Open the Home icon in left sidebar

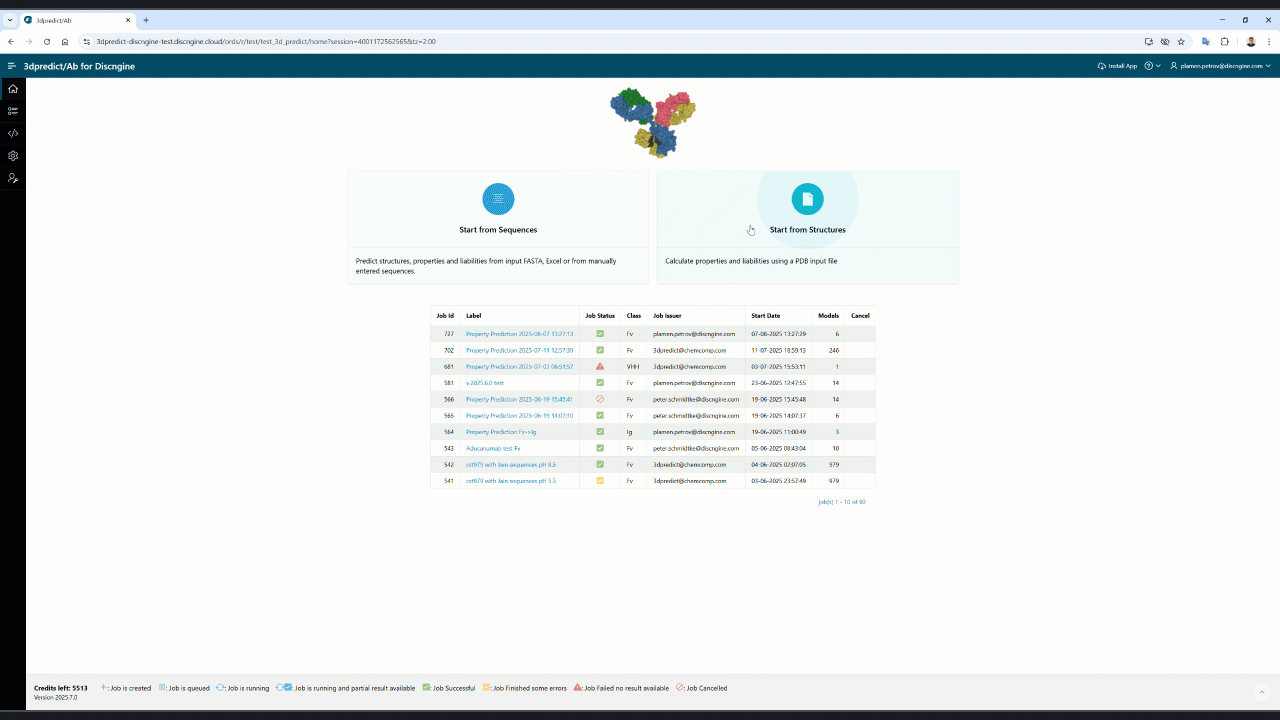[x=13, y=88]
